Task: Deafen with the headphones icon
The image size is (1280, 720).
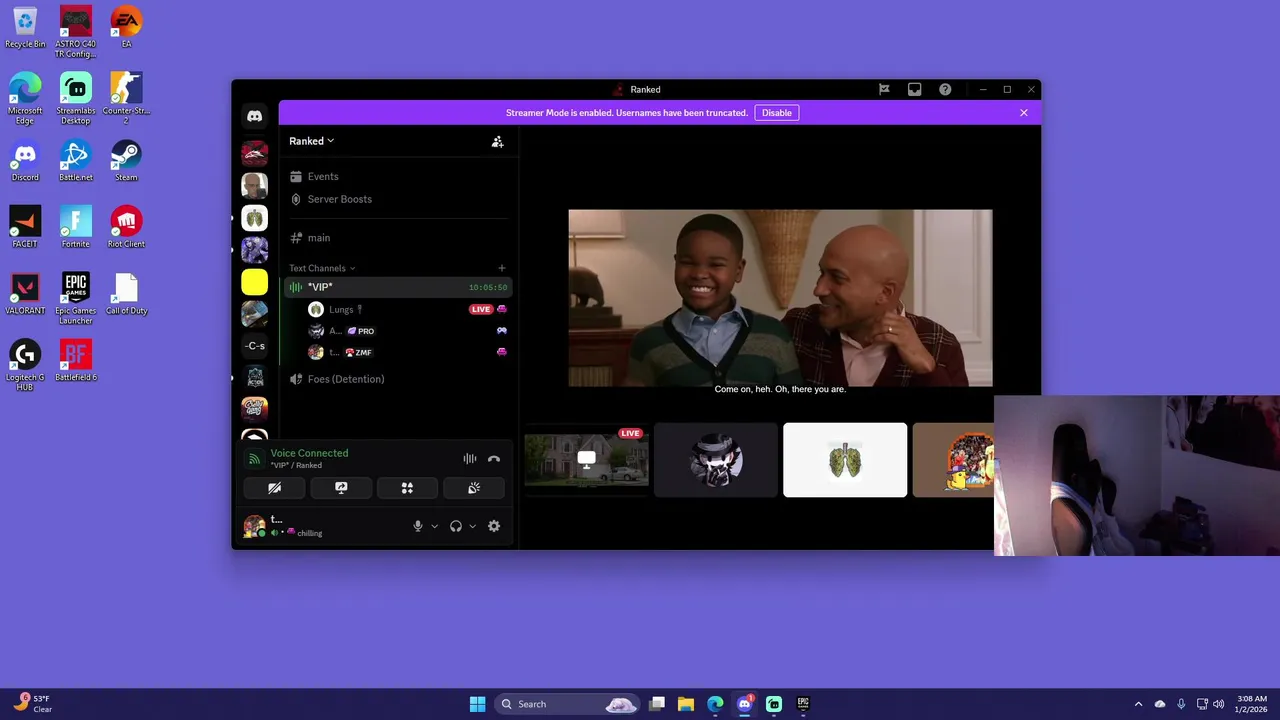Action: click(456, 526)
